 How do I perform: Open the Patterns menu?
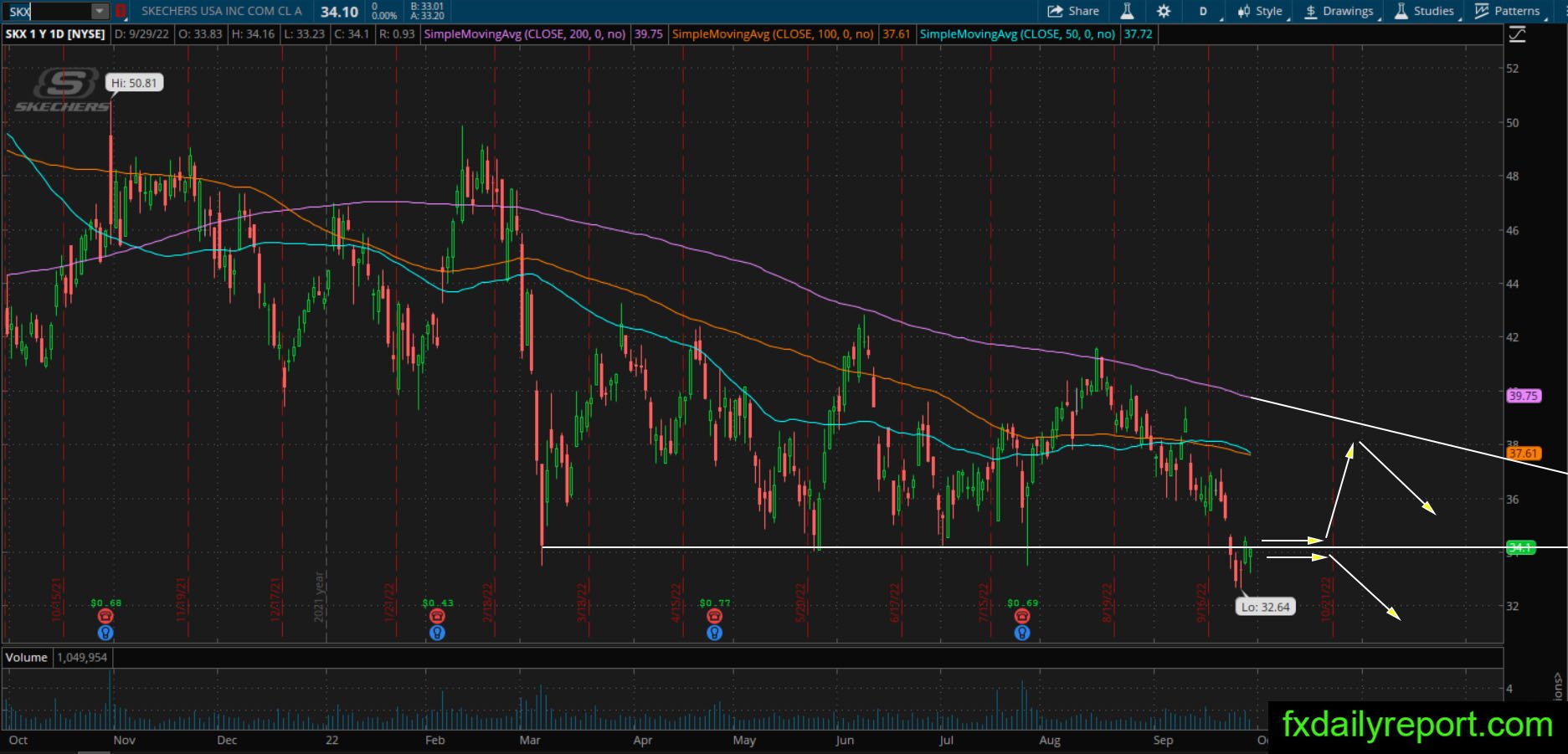point(1508,11)
